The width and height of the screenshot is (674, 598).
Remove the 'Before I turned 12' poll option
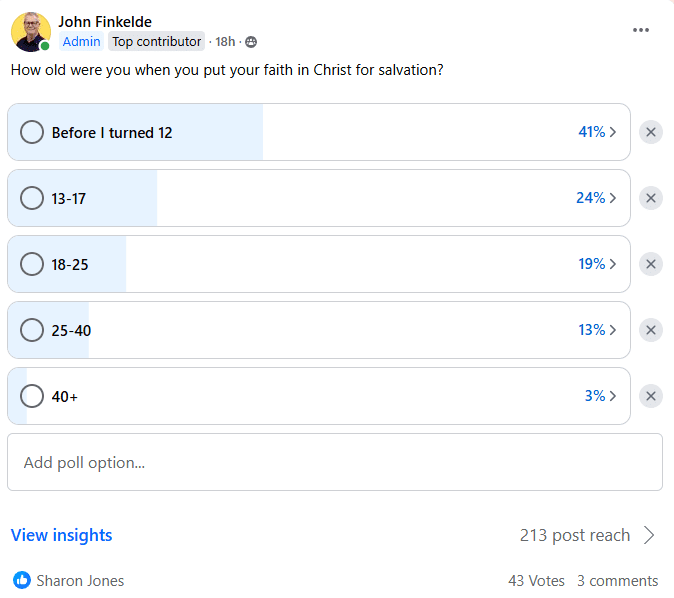[x=651, y=132]
